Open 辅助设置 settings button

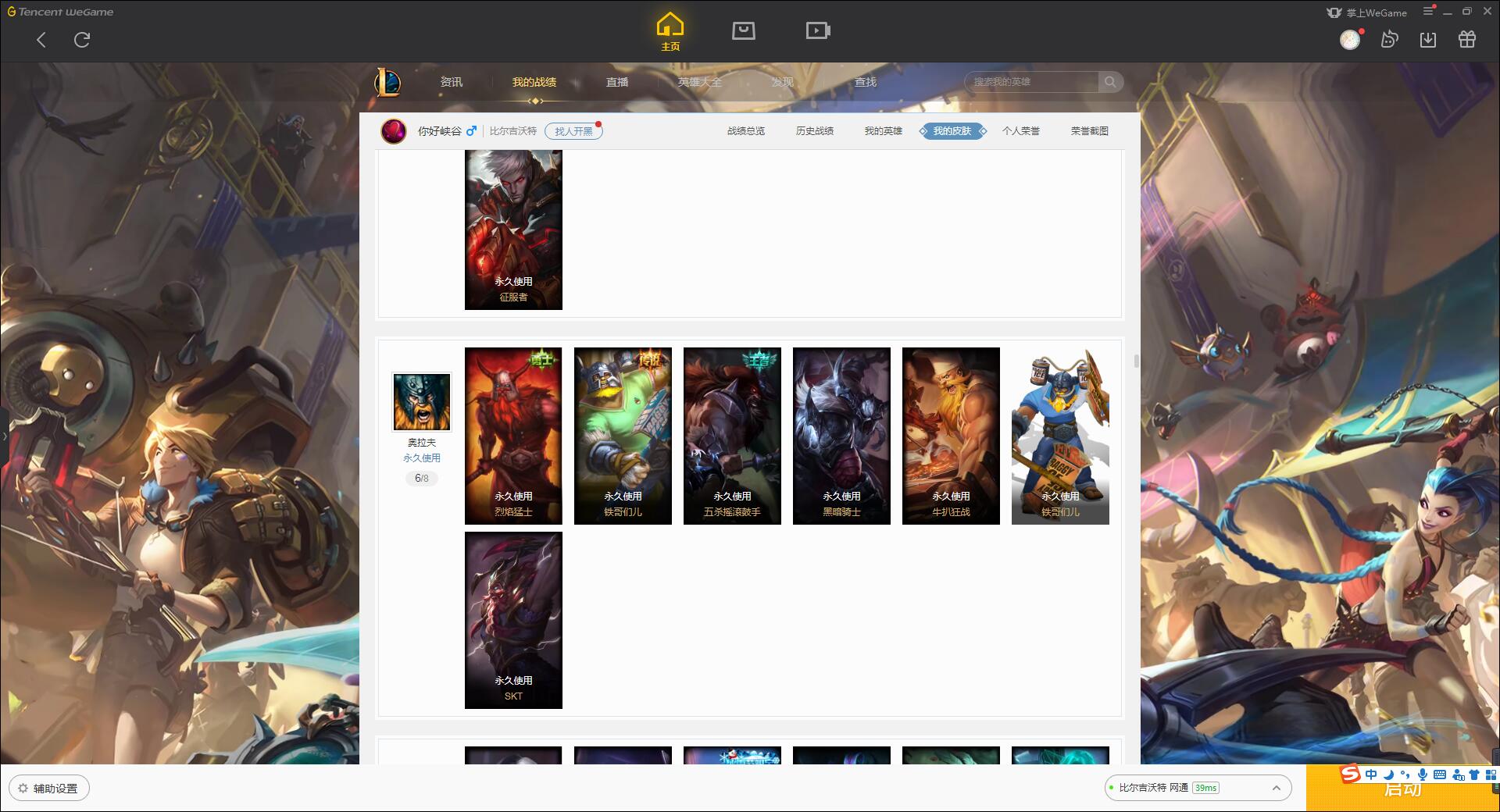click(48, 789)
